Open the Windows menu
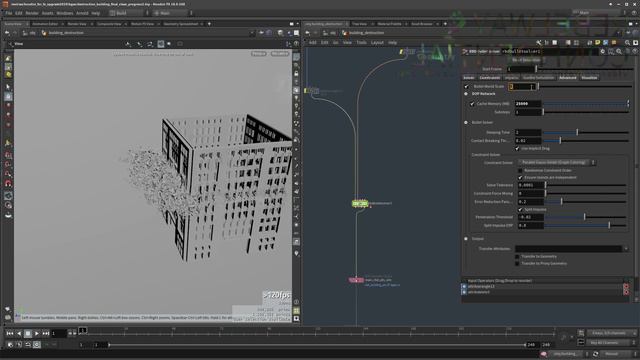640x360 pixels. click(x=64, y=13)
